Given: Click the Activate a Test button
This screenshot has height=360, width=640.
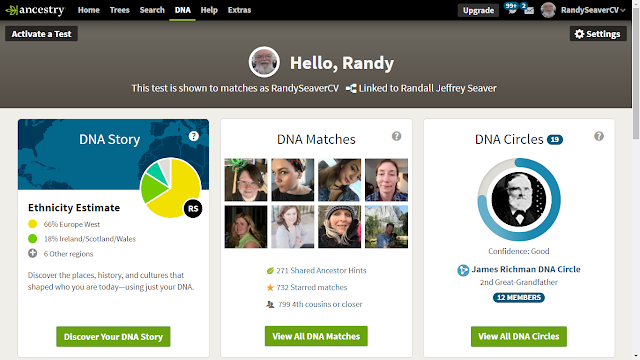Looking at the screenshot, I should tap(41, 34).
